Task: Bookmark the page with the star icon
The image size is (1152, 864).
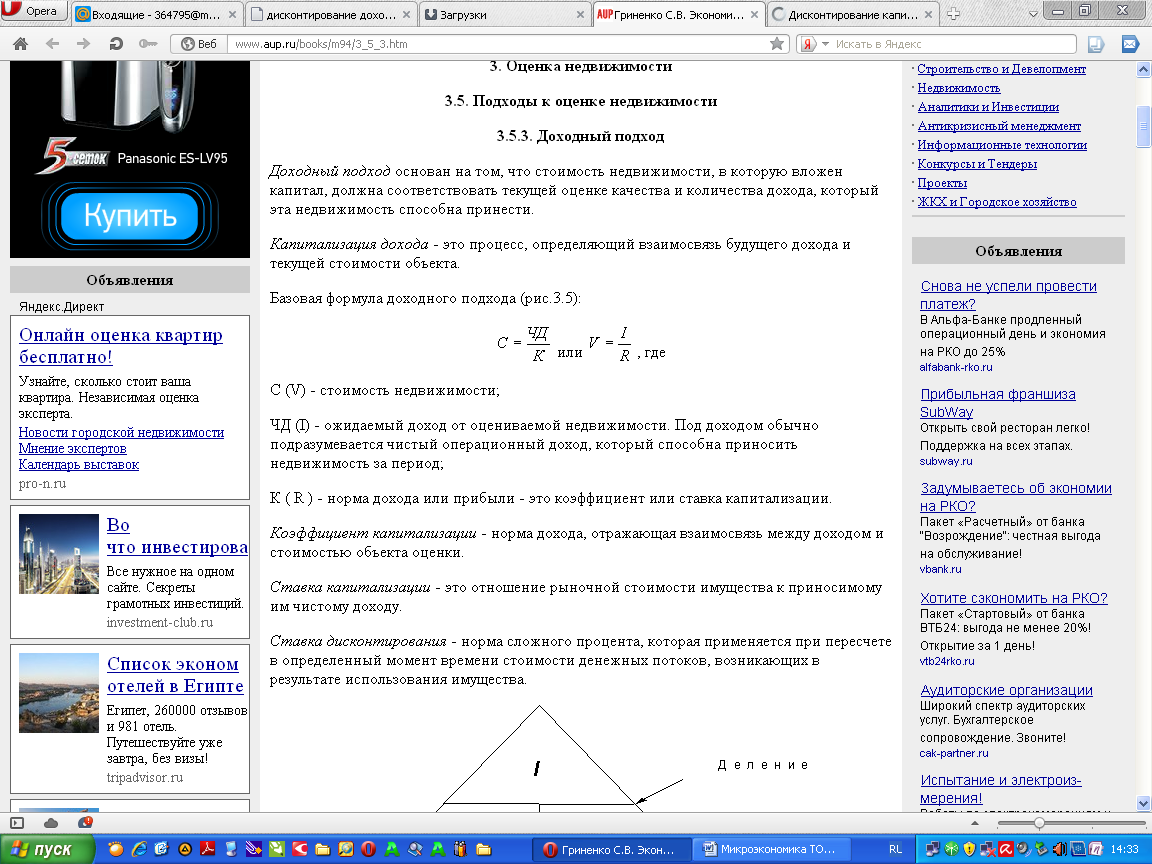Action: click(777, 44)
